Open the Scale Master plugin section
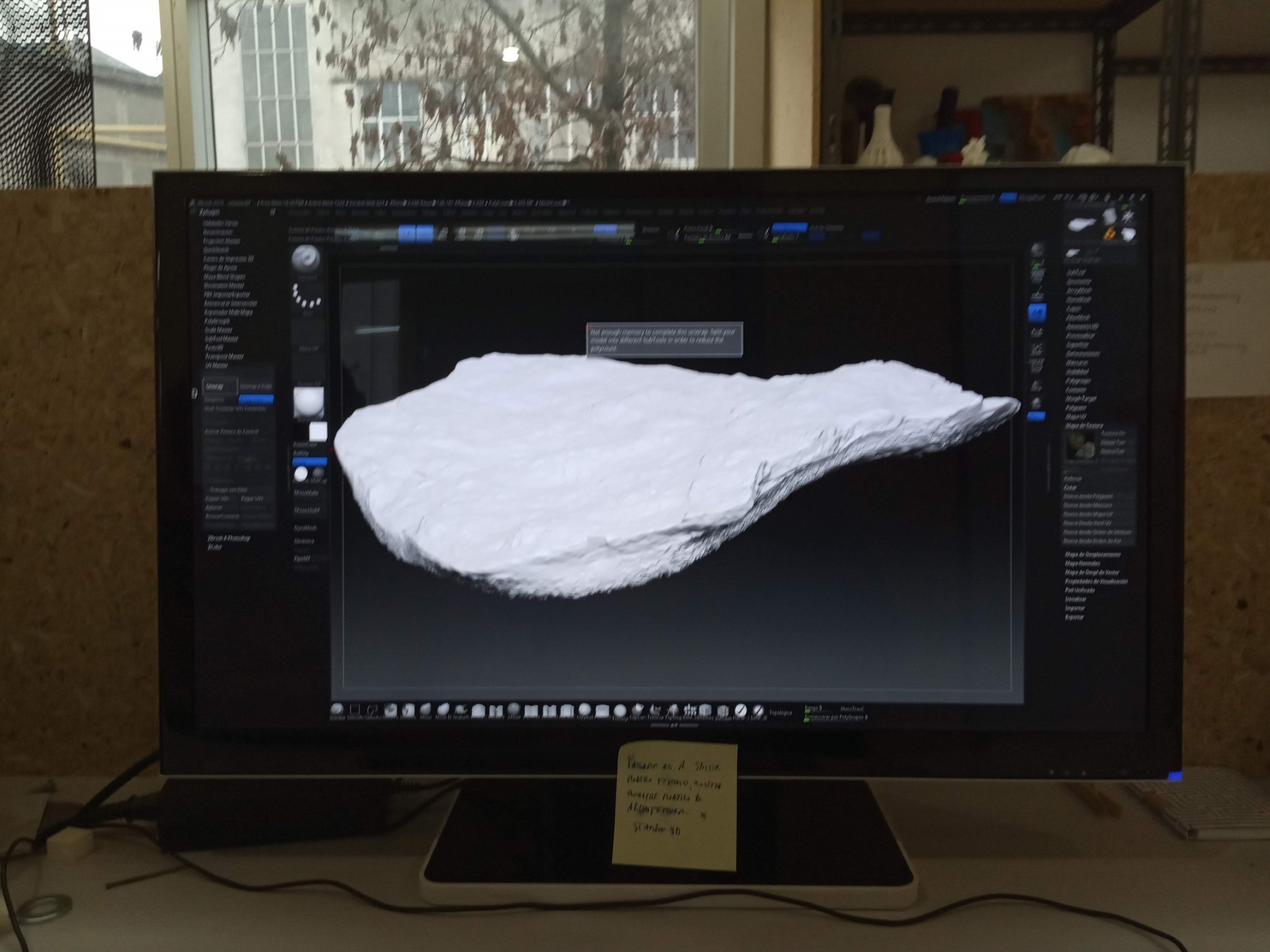 pyautogui.click(x=218, y=330)
